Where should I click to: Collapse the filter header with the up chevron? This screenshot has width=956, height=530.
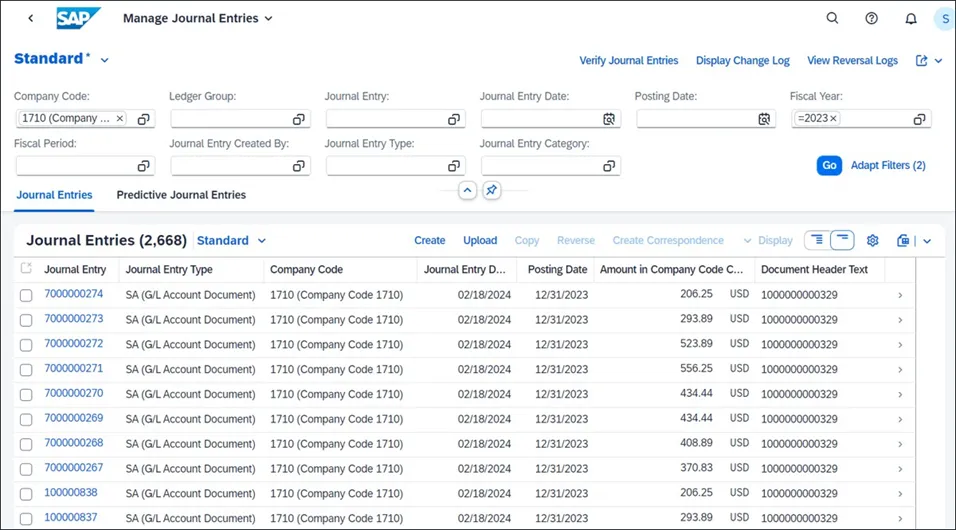(467, 190)
